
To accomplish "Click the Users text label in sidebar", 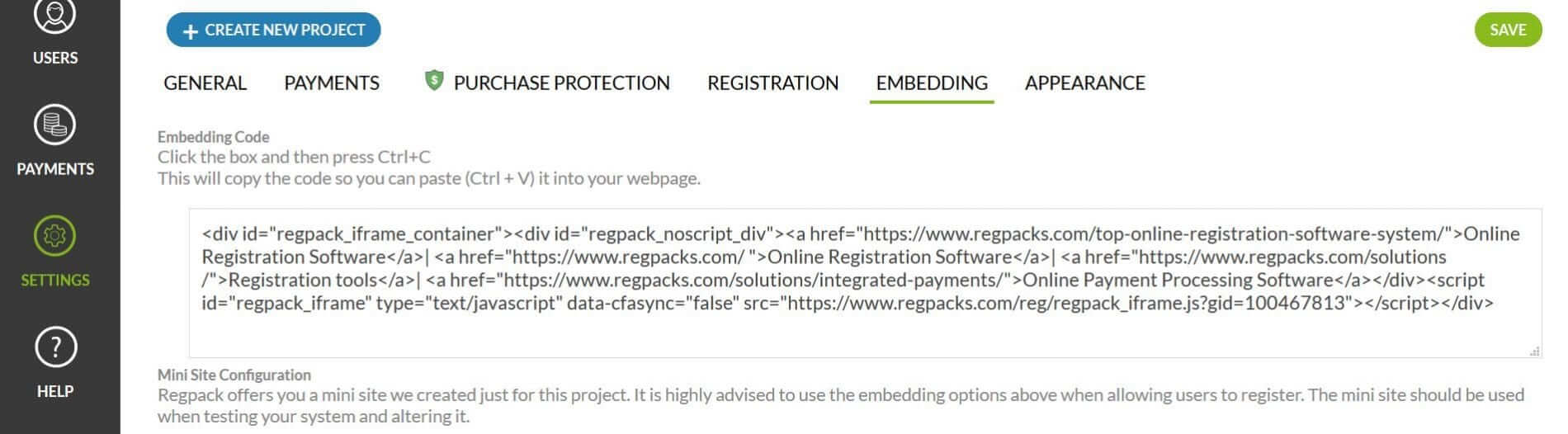I will click(55, 58).
